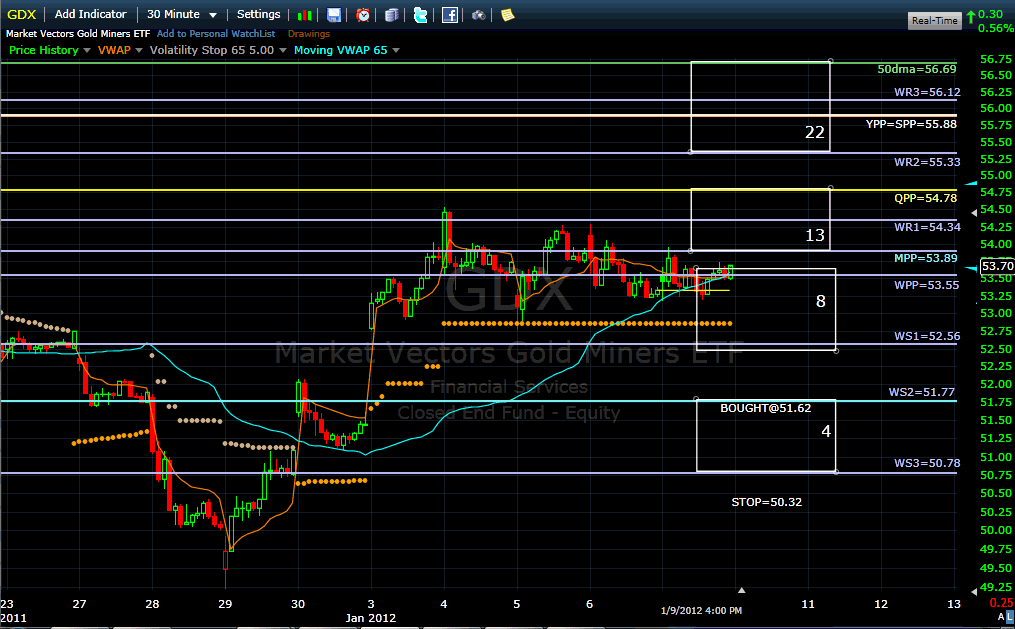The width and height of the screenshot is (1015, 629).
Task: Click the grey arrow marker near 49.25 on the price axis
Action: [975, 591]
